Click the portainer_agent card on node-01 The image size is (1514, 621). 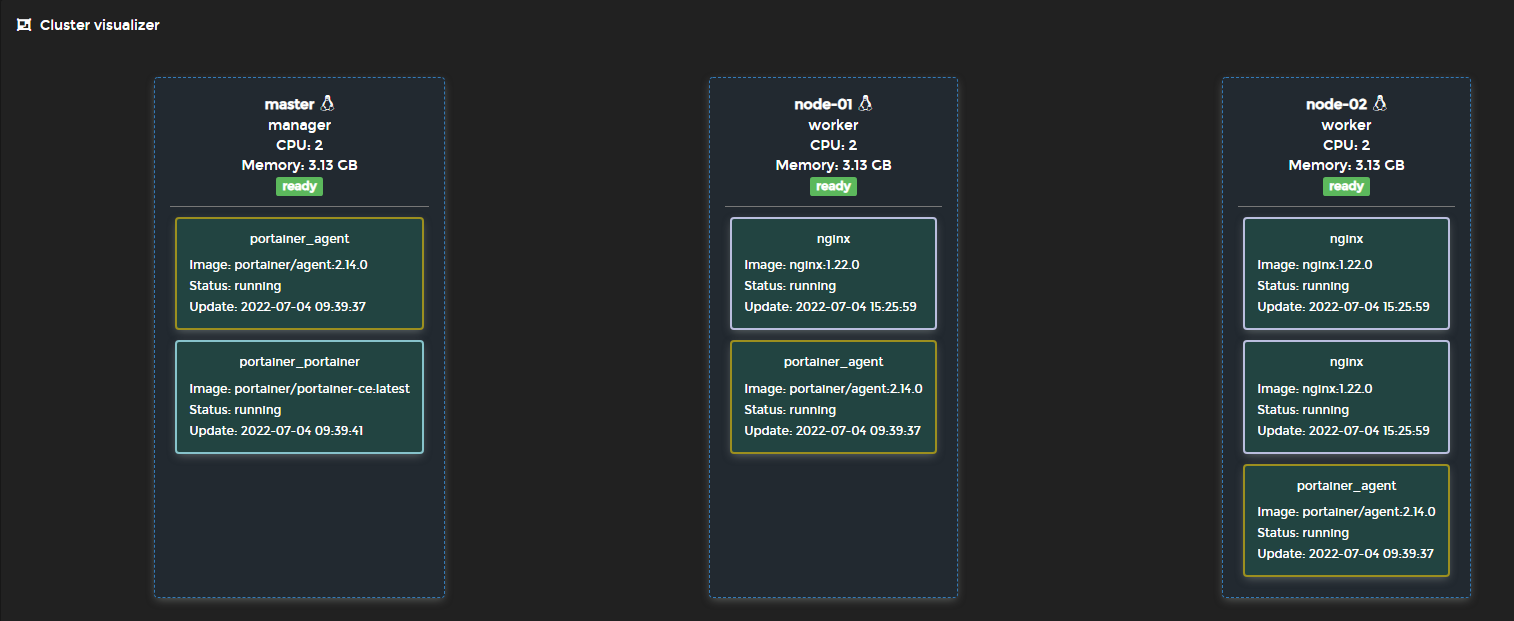(833, 396)
